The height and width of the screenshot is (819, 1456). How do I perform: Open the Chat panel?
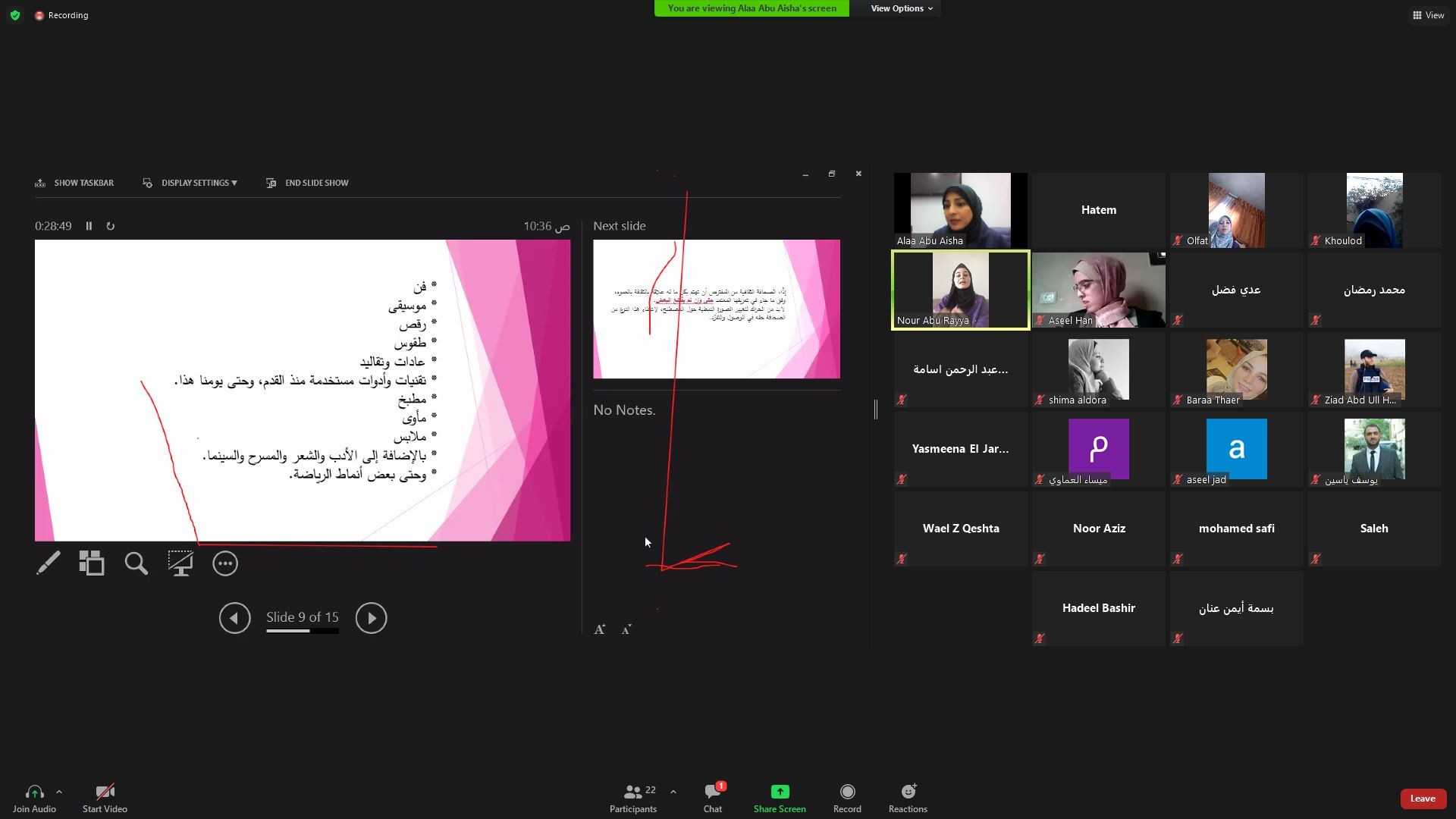pos(712,799)
